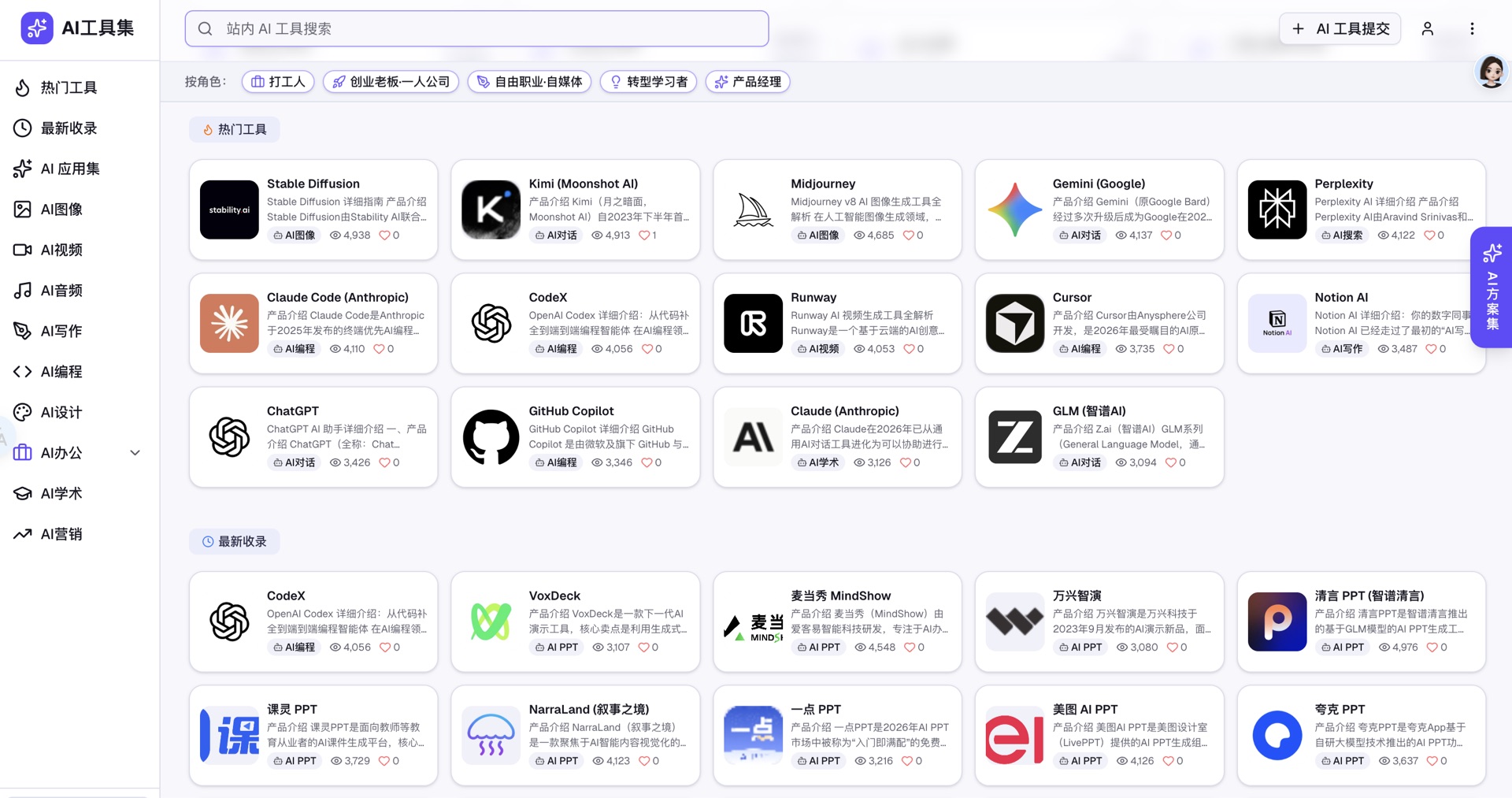Viewport: 1512px width, 798px height.
Task: Click the 课灵 PPT logo icon
Action: [x=229, y=735]
